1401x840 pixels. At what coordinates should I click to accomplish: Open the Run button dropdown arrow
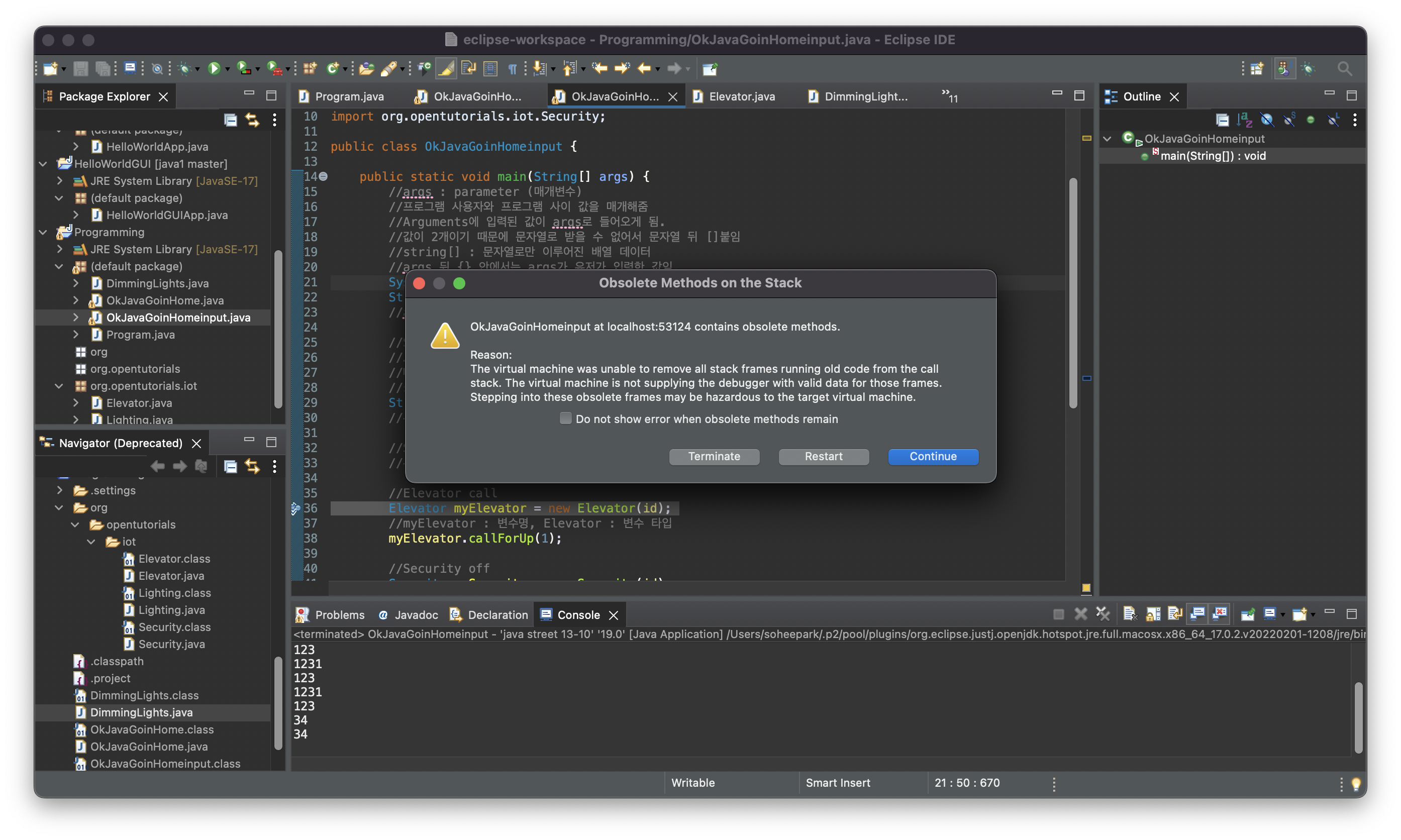click(228, 69)
